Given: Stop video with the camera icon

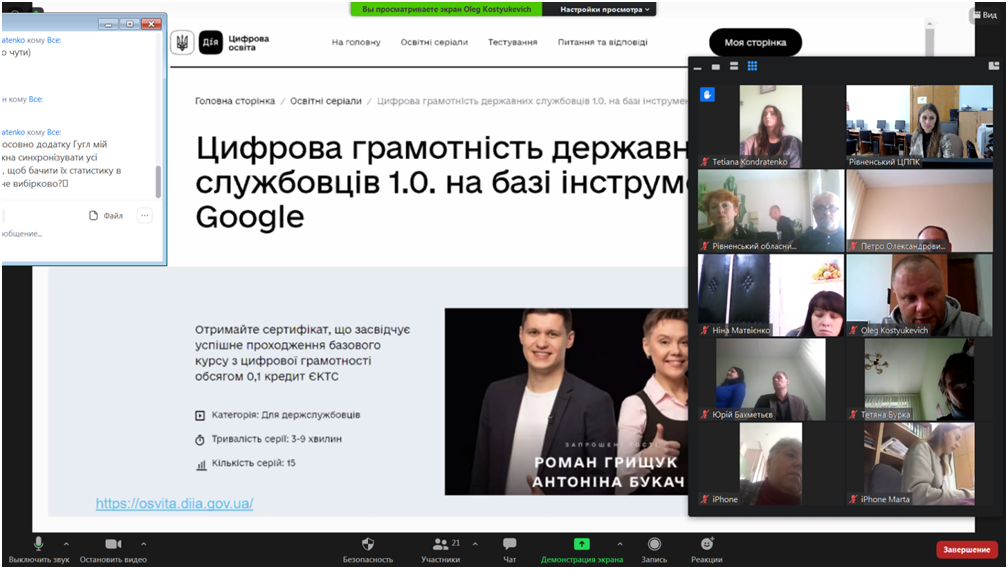Looking at the screenshot, I should tap(113, 544).
